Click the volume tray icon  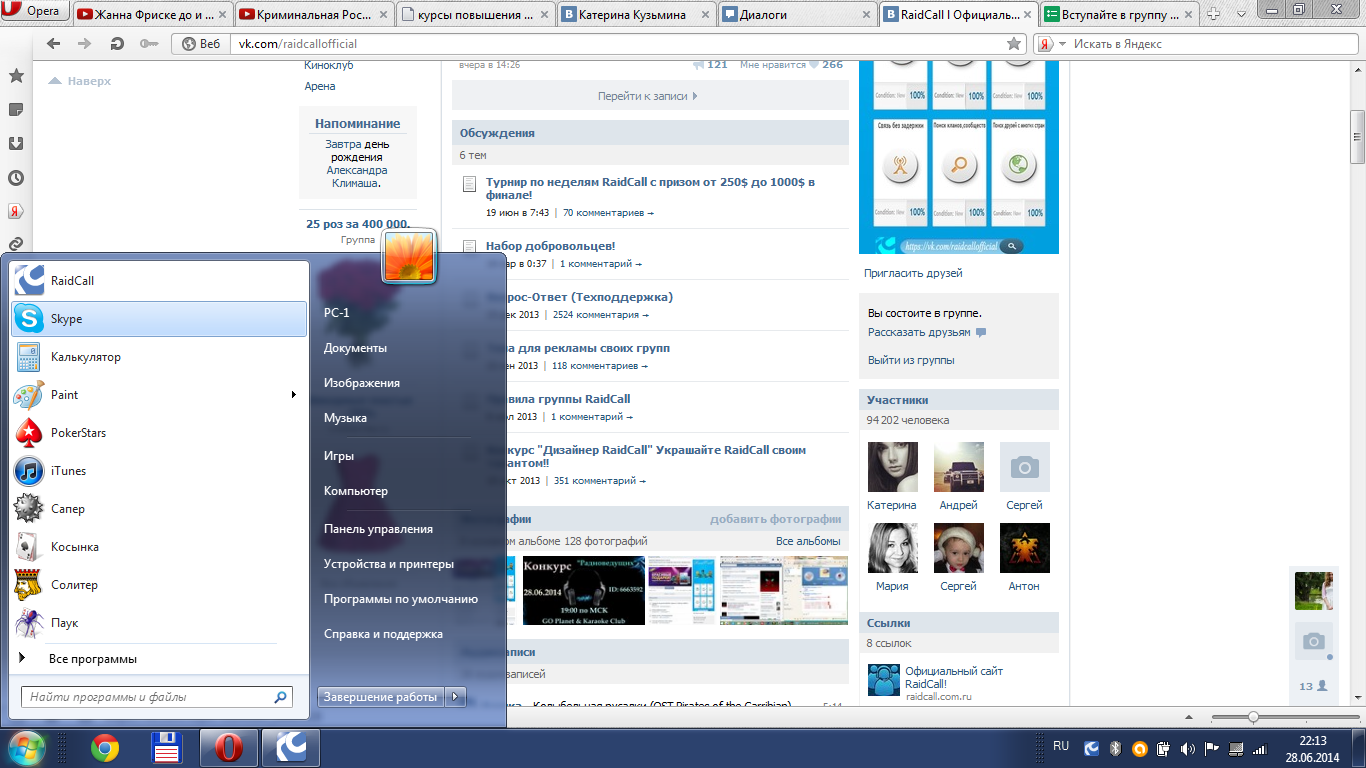tap(1187, 748)
